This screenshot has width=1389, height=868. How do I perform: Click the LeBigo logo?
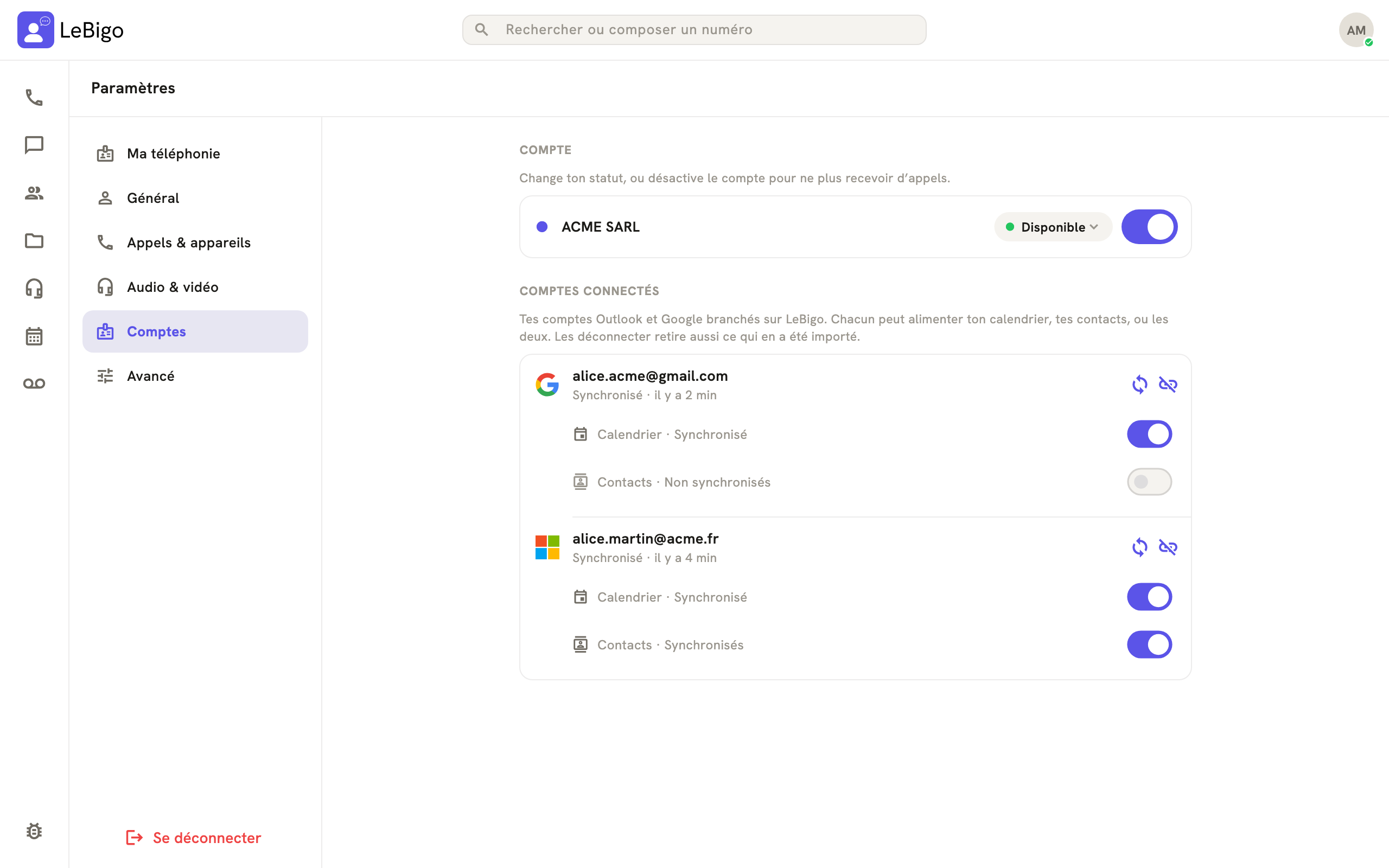(71, 30)
